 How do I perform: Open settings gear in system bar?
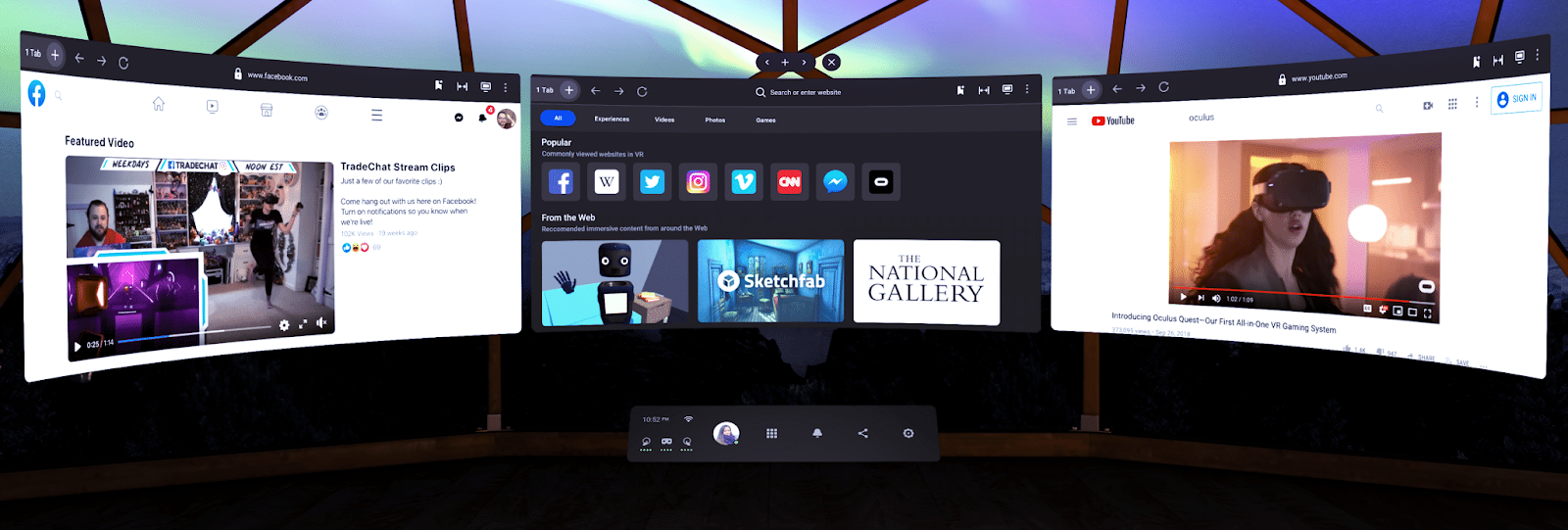908,433
